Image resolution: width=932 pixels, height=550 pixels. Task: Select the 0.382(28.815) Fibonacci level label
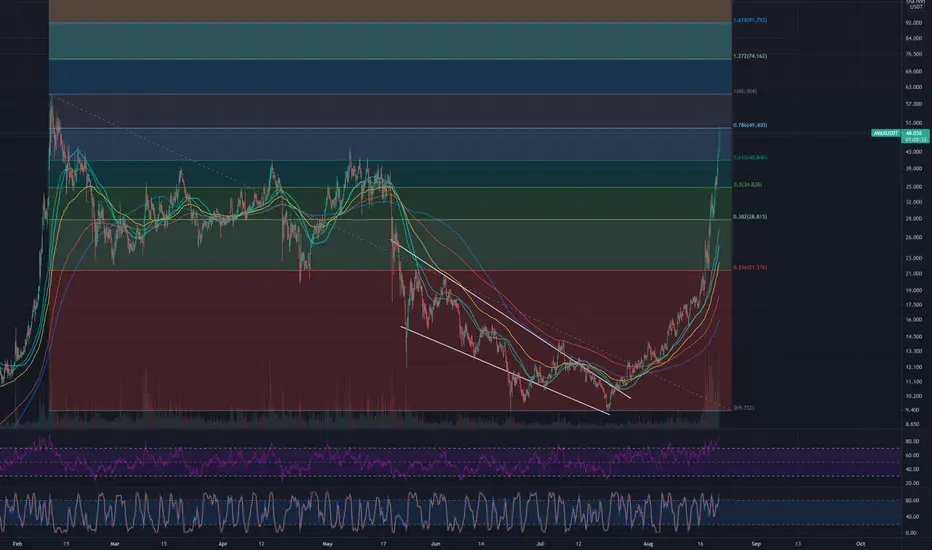point(750,217)
